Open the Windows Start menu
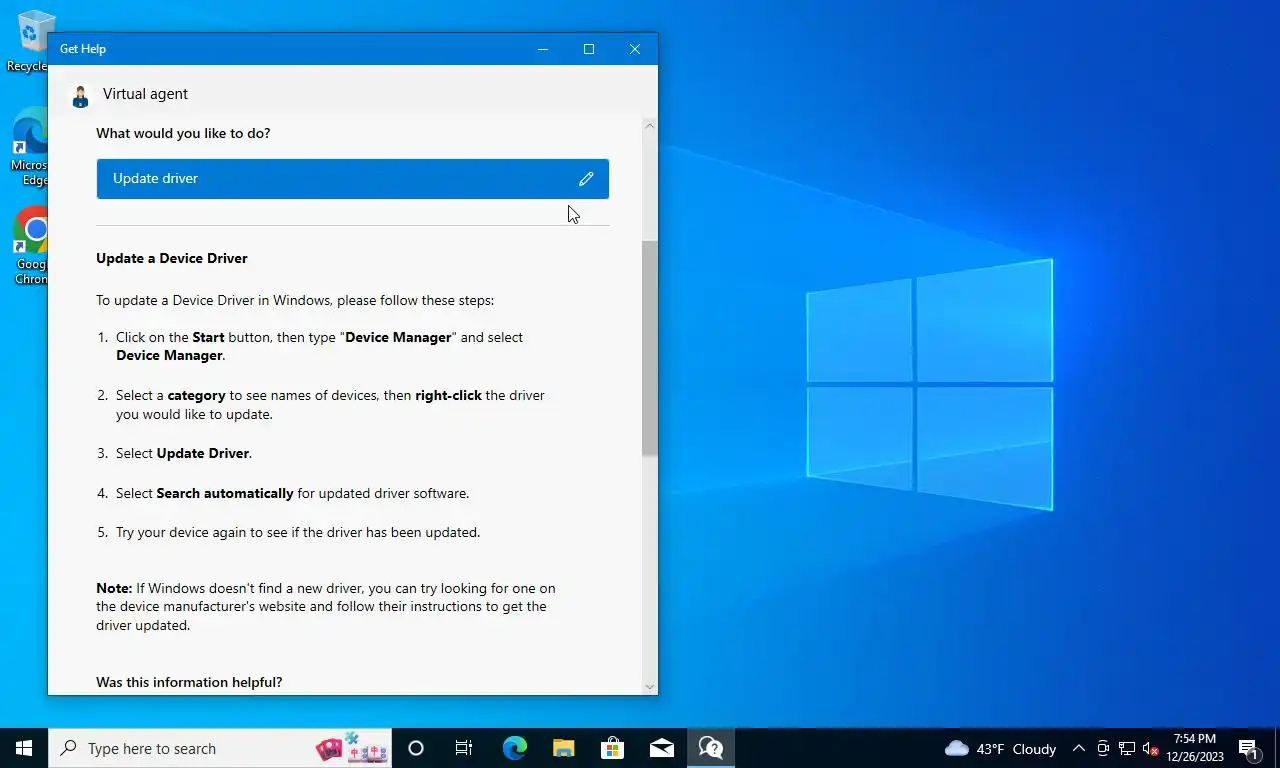 tap(24, 748)
